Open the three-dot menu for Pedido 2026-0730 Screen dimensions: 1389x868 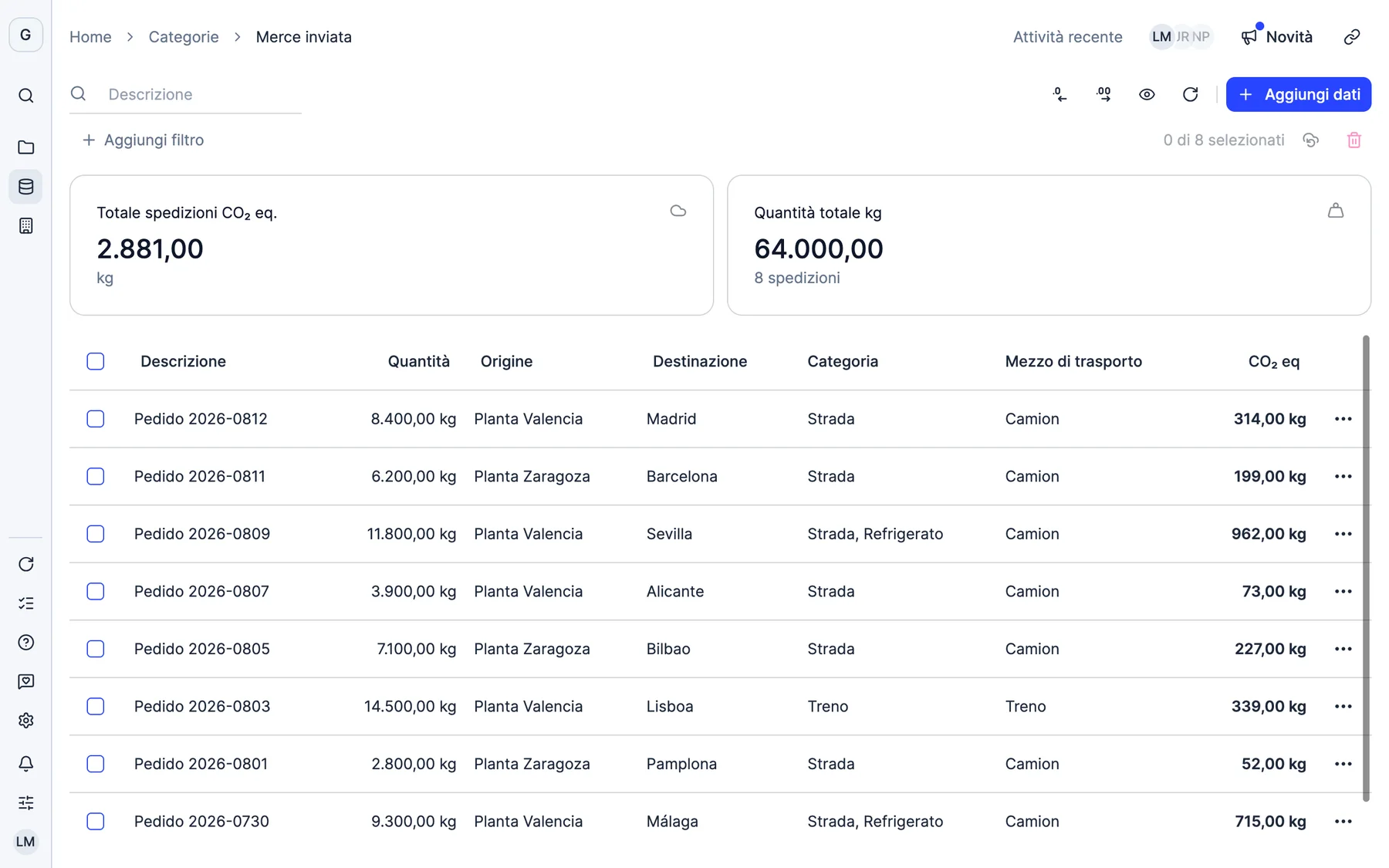pos(1343,821)
